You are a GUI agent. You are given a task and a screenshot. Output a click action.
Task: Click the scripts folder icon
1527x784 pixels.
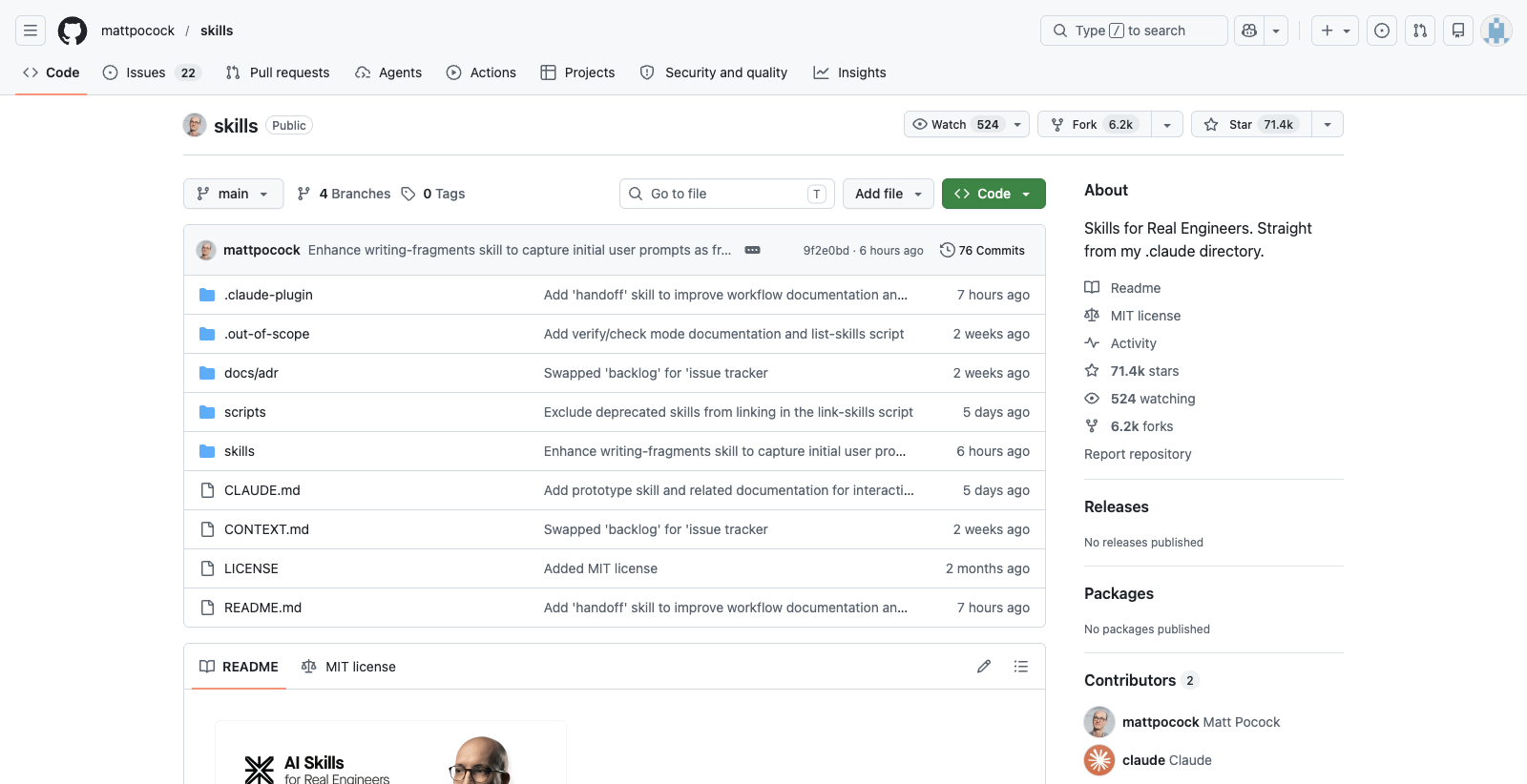[207, 412]
